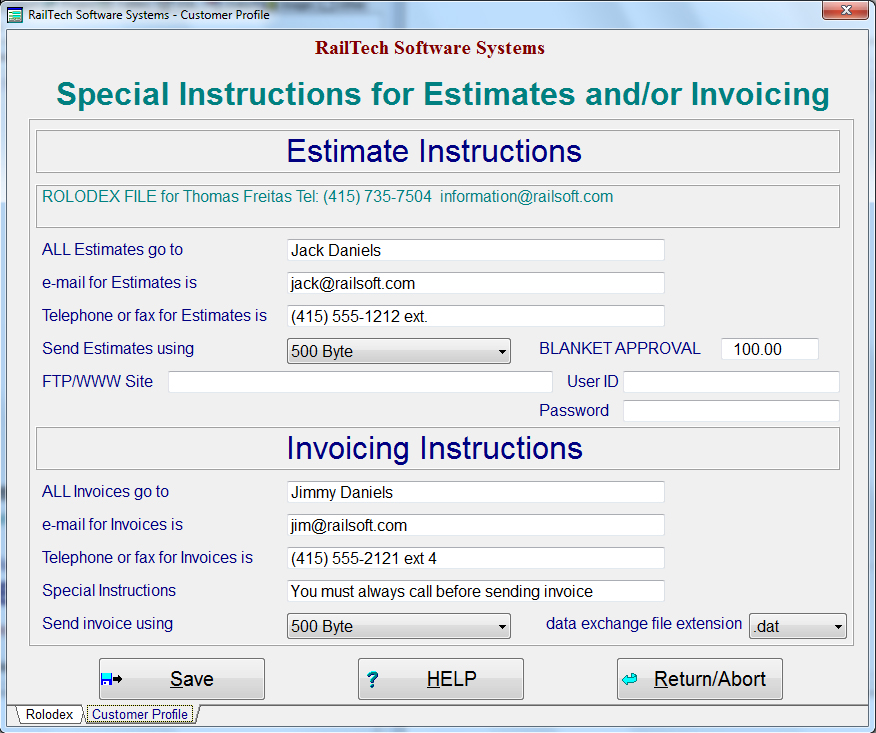Click the empty FTP/WWW Site field
The height and width of the screenshot is (733, 876).
click(359, 381)
